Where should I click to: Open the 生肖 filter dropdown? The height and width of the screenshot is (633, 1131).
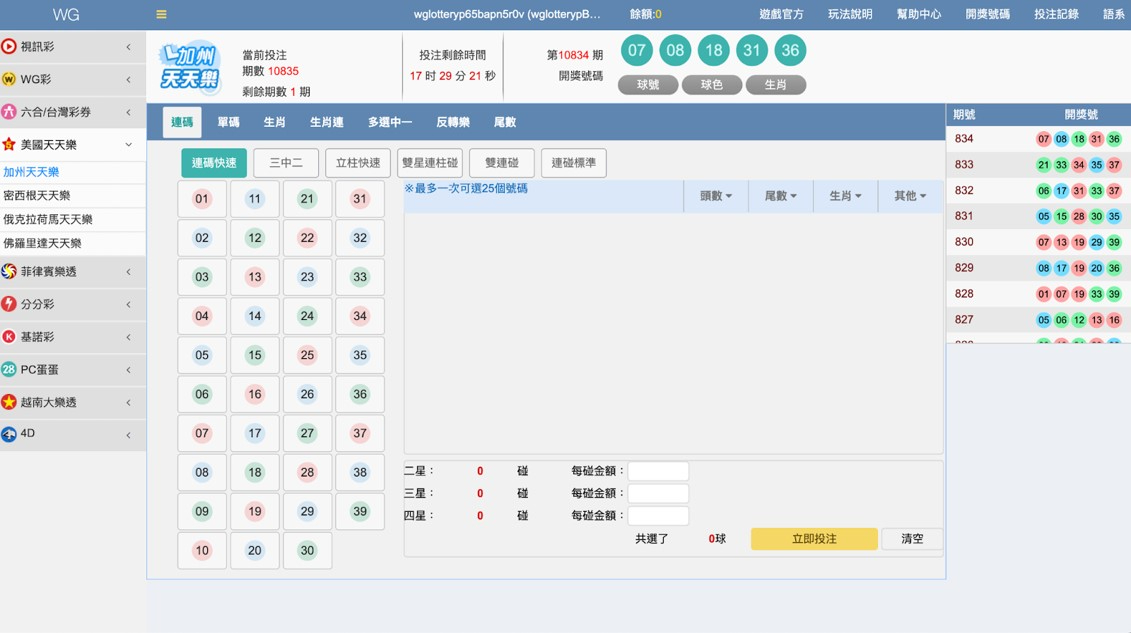[x=845, y=196]
